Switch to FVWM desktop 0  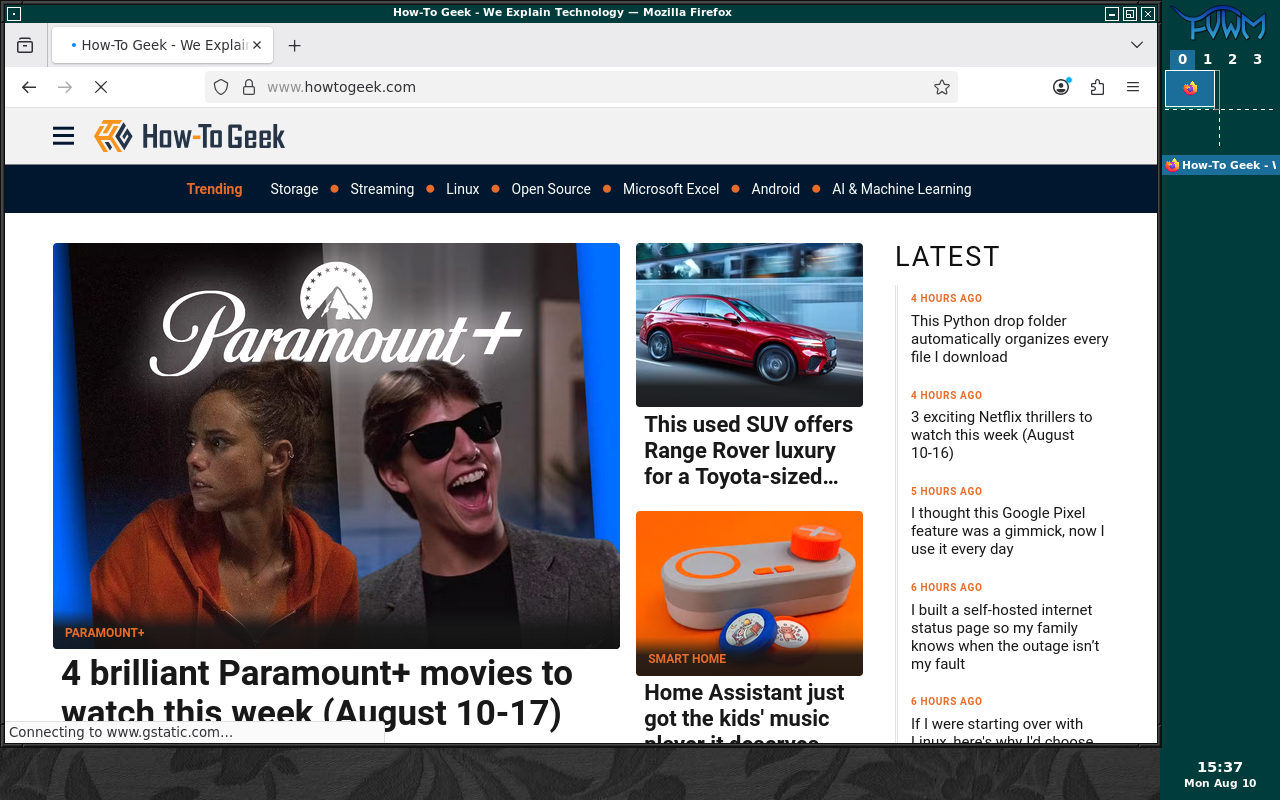[x=1183, y=59]
